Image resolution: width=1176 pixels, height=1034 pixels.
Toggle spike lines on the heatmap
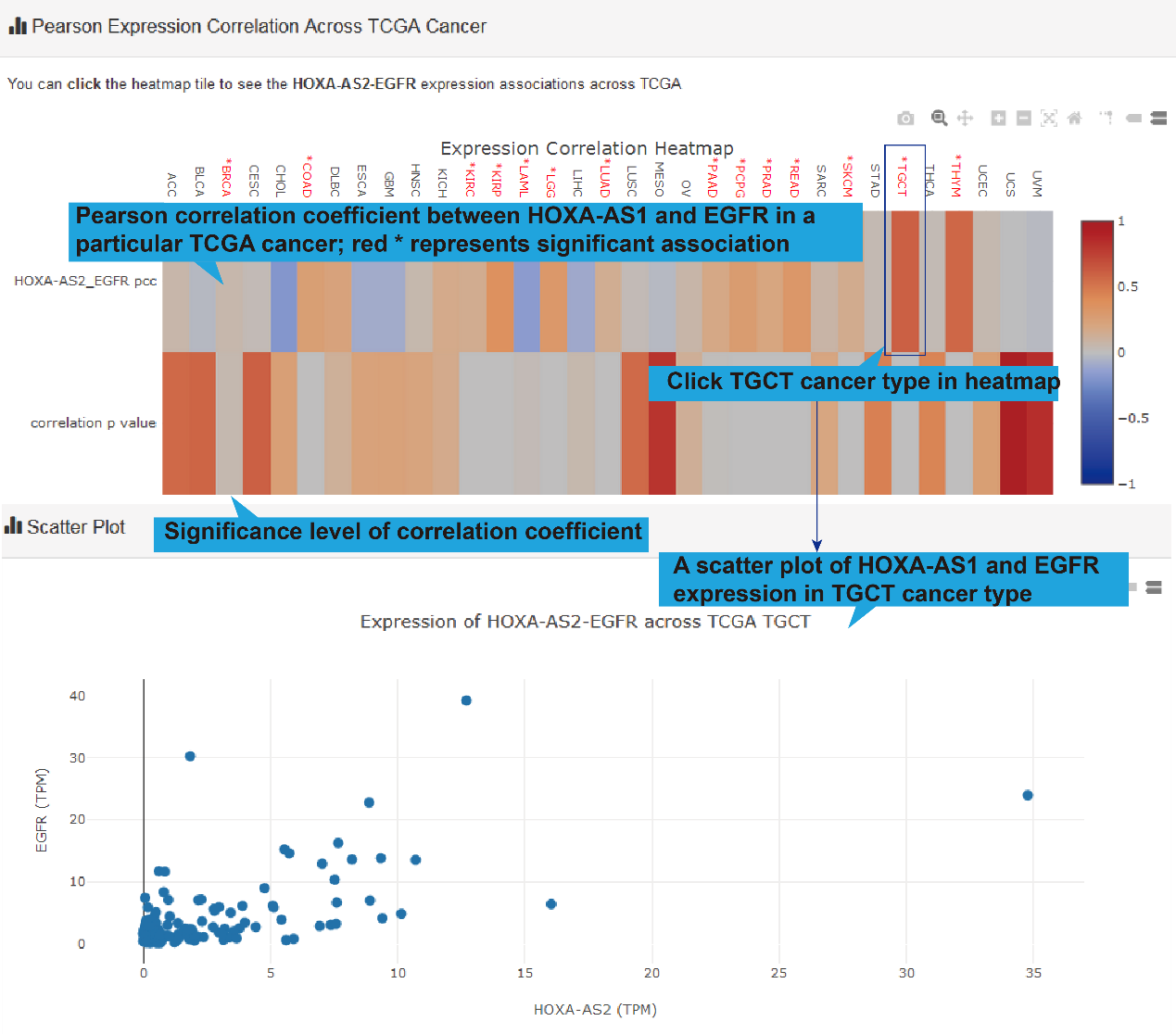coord(1106,118)
